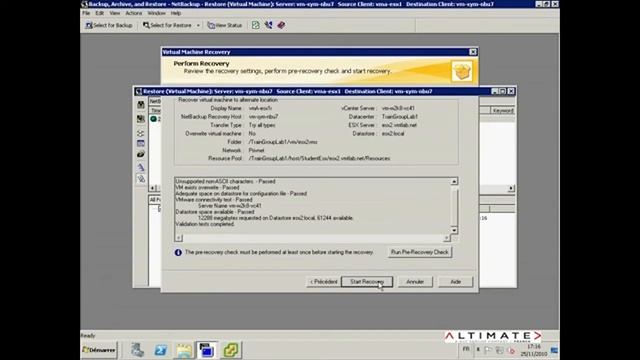Click the ESX Server value esx2.vmlab.net

click(x=399, y=125)
